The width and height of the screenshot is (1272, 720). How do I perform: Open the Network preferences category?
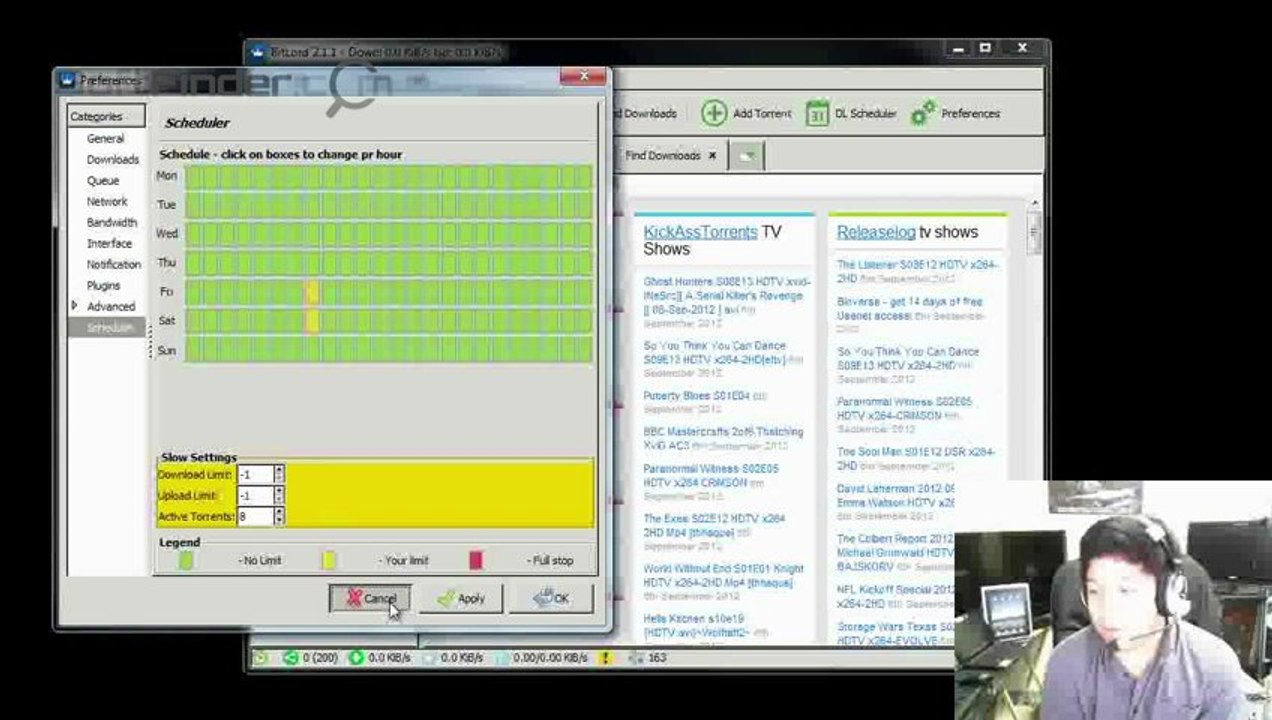[107, 202]
